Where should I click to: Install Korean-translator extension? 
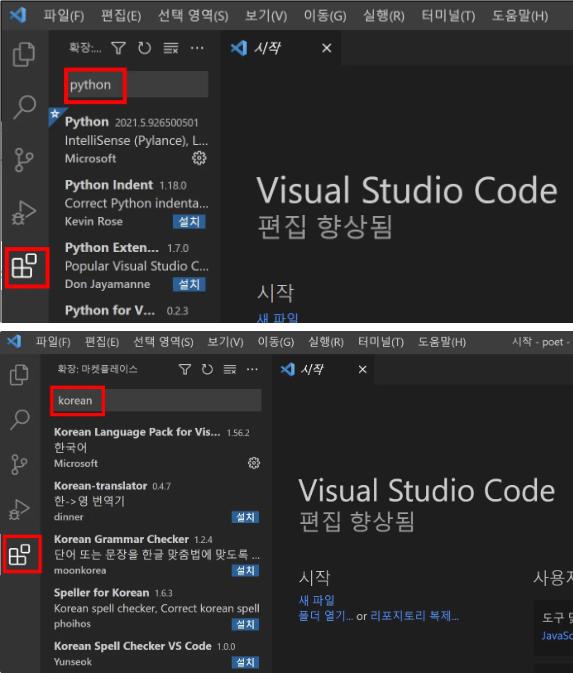coord(246,517)
